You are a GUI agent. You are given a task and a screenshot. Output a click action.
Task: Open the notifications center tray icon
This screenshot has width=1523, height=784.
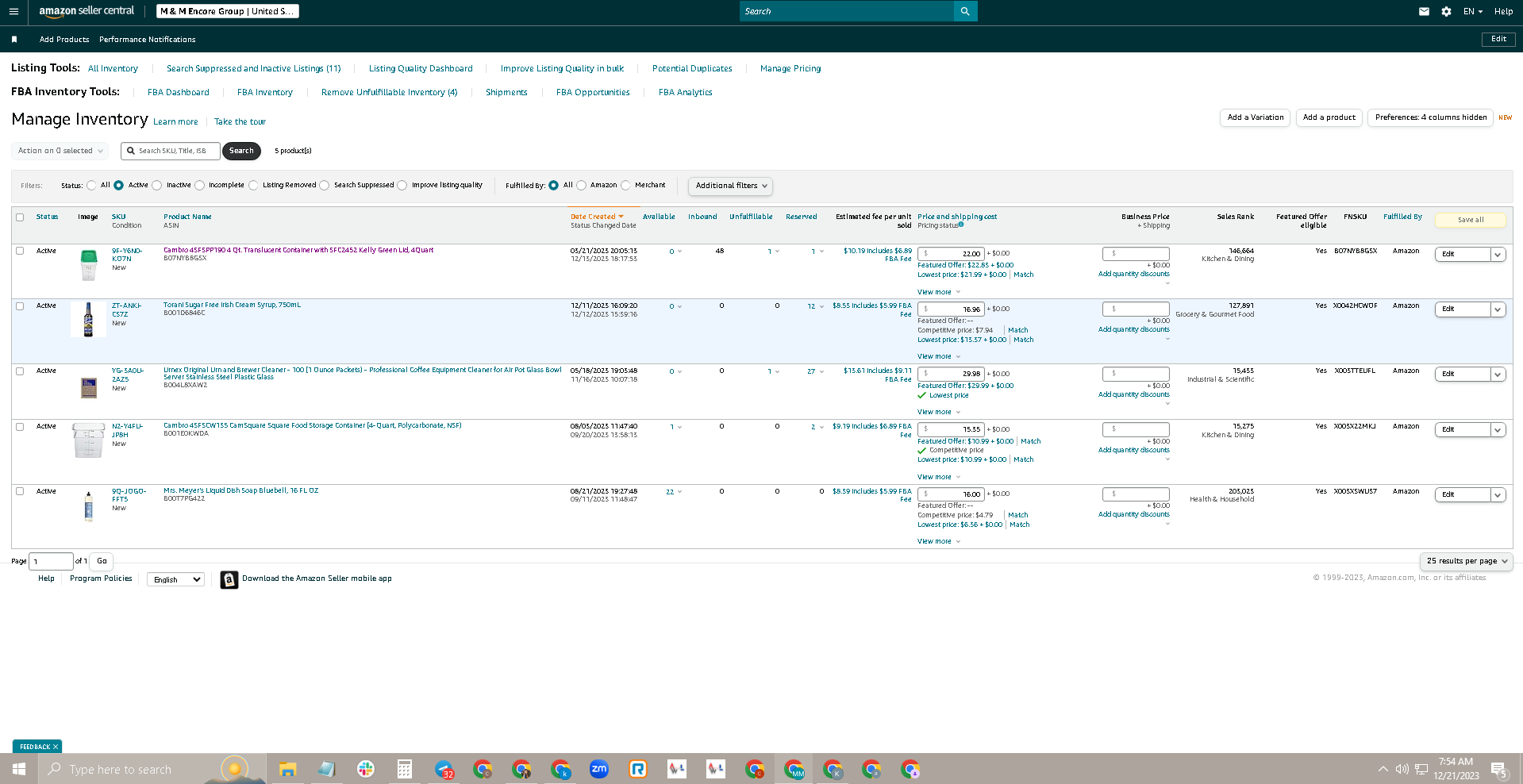(1498, 769)
